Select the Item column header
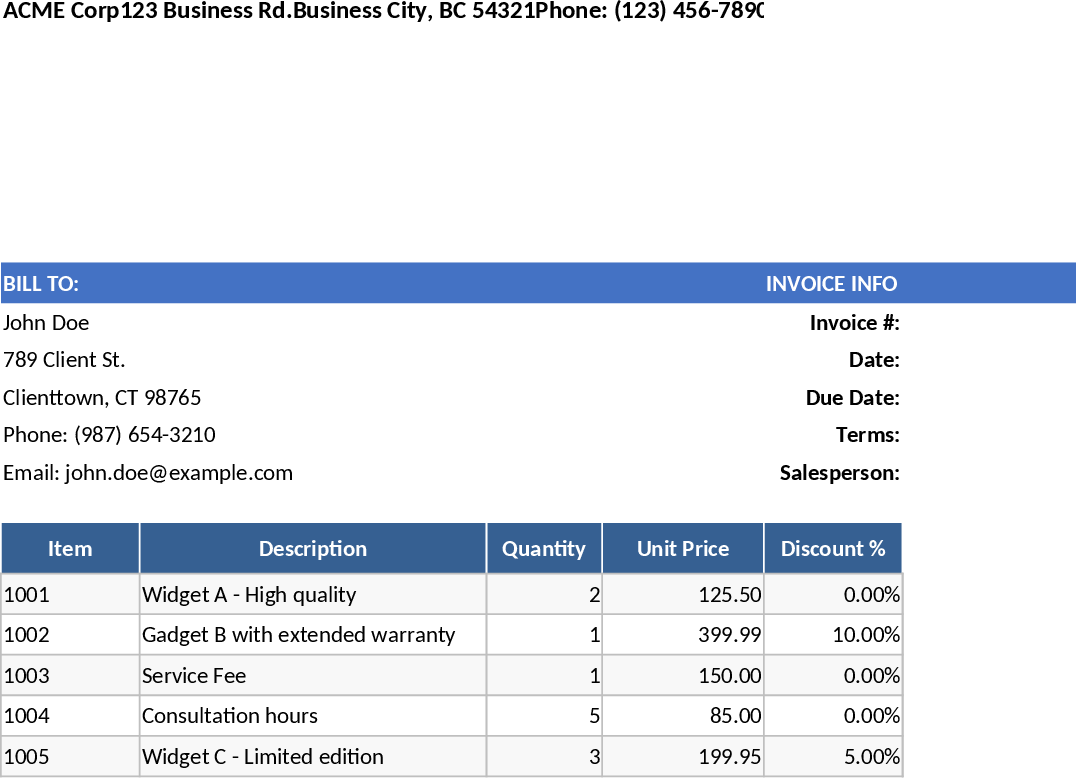The image size is (1076, 778). click(x=70, y=548)
